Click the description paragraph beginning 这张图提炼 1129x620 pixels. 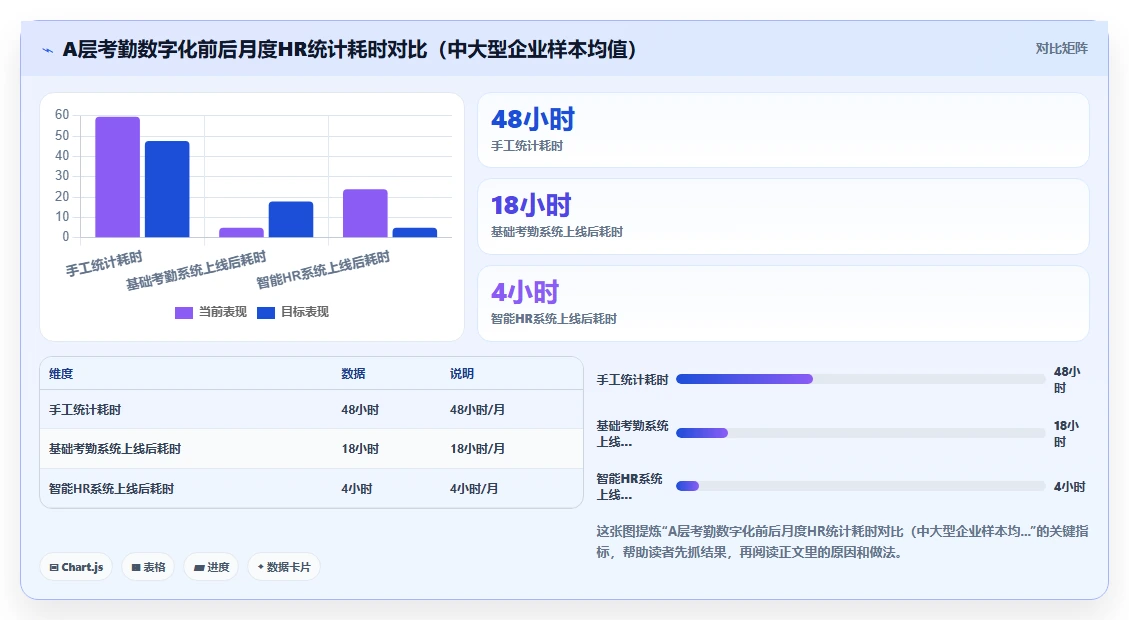click(842, 542)
